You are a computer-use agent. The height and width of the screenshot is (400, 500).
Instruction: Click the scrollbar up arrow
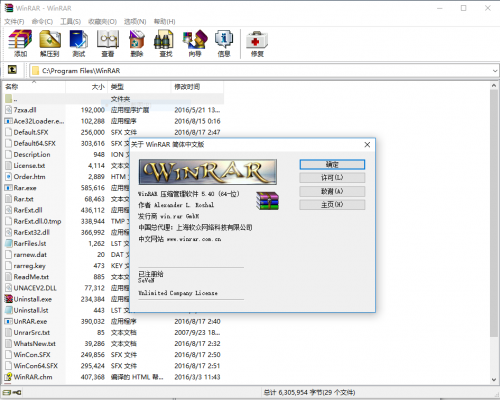click(x=494, y=86)
